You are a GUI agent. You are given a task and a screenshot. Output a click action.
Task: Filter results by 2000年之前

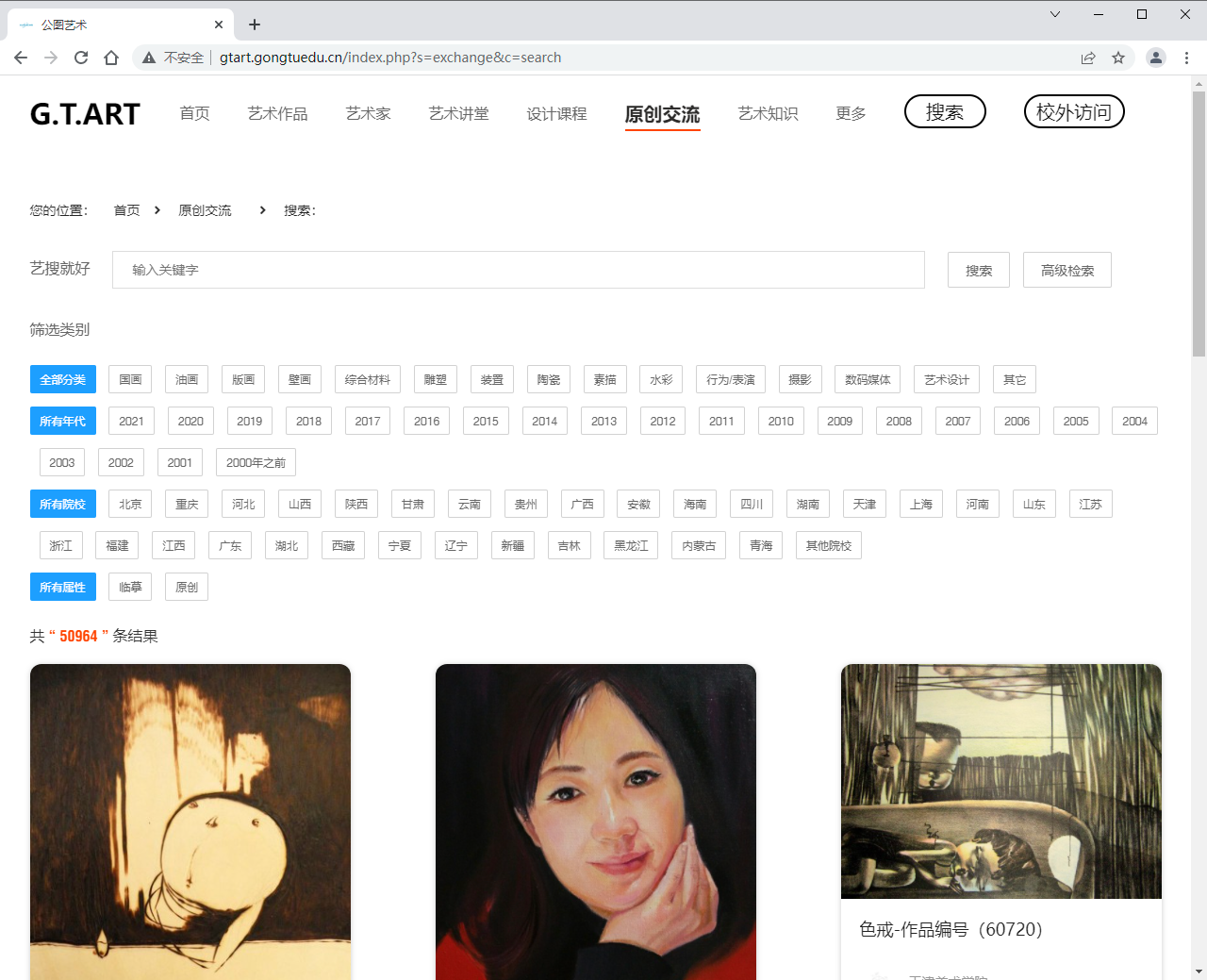[x=256, y=462]
